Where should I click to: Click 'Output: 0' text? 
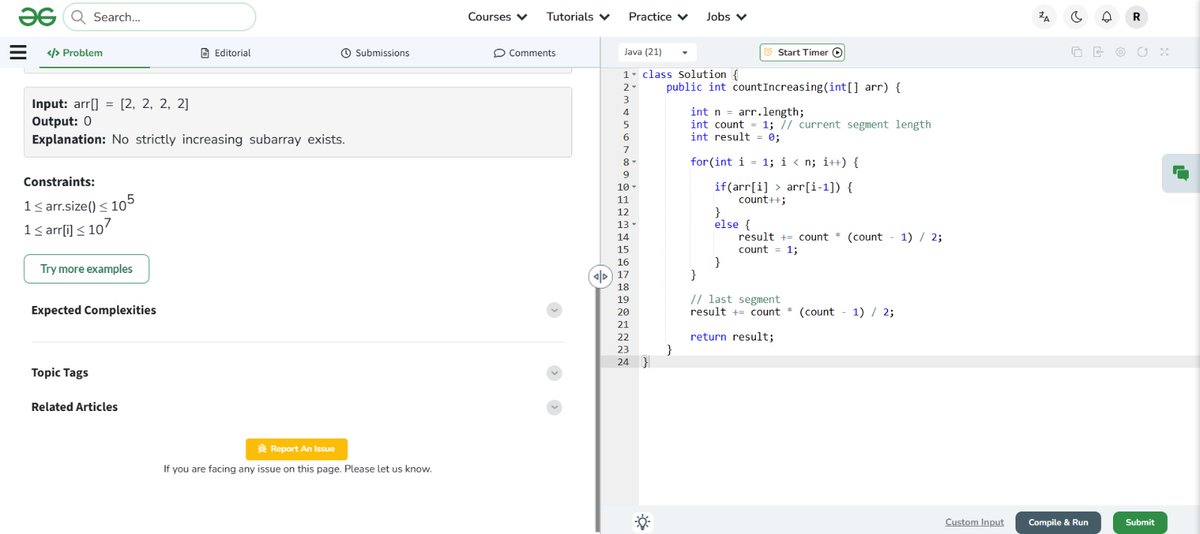pyautogui.click(x=62, y=121)
